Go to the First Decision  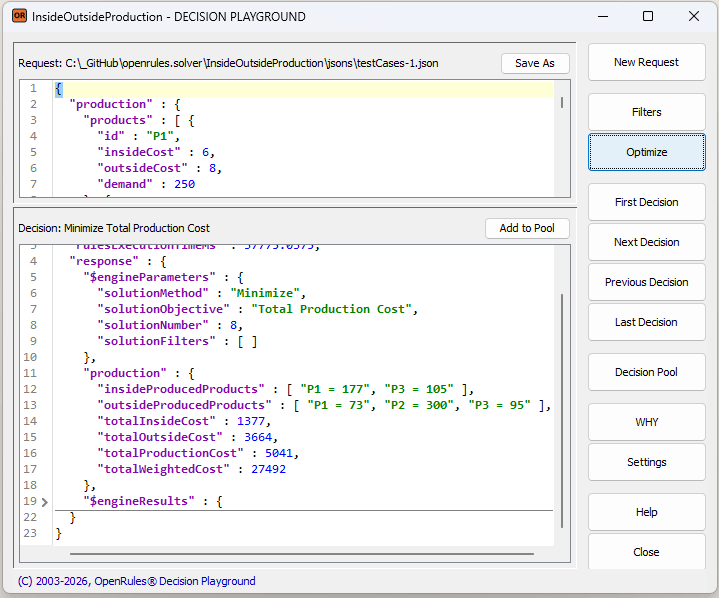[646, 202]
